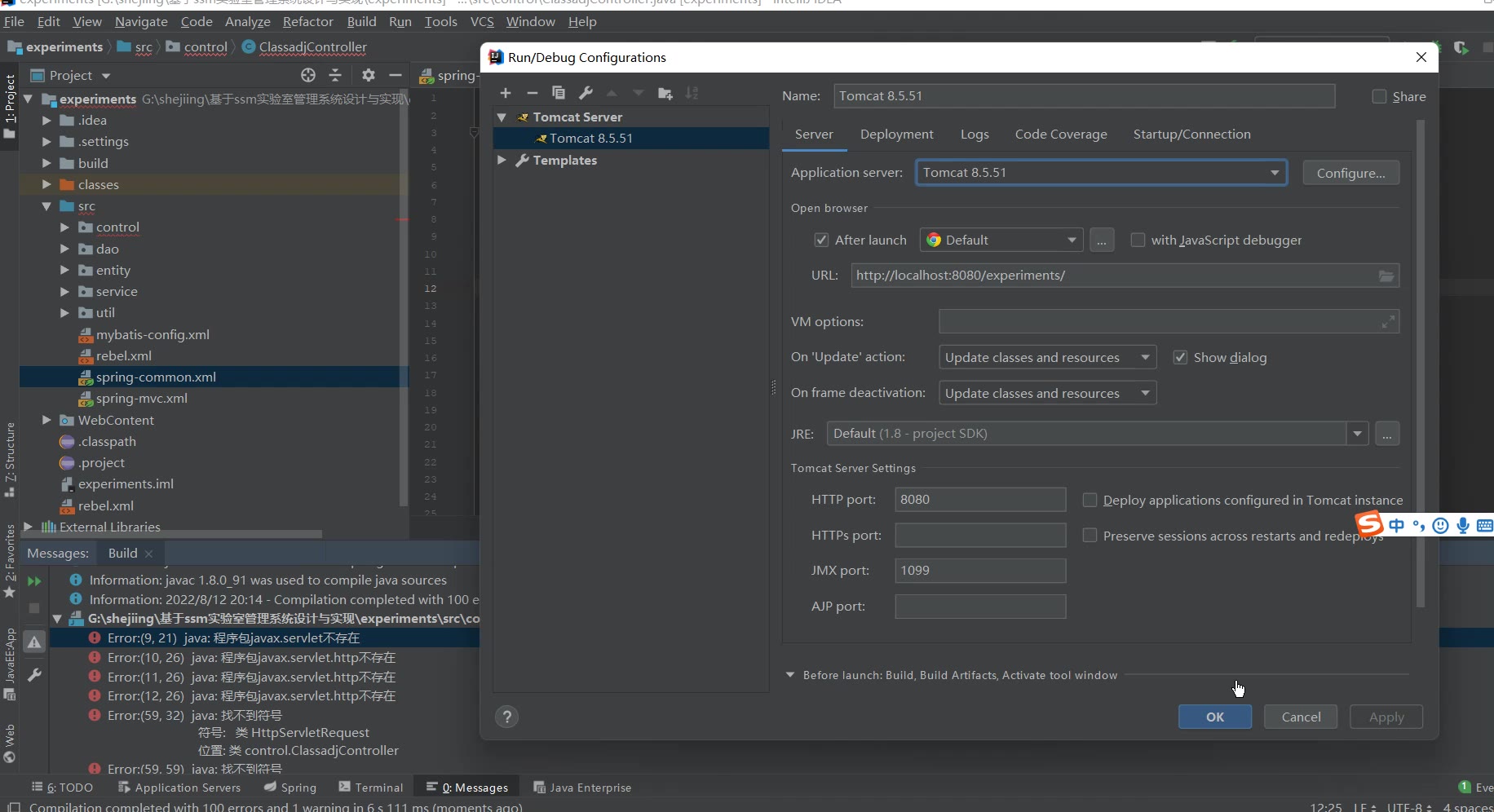Sort configurations icon in dialog toolbar

pos(692,93)
